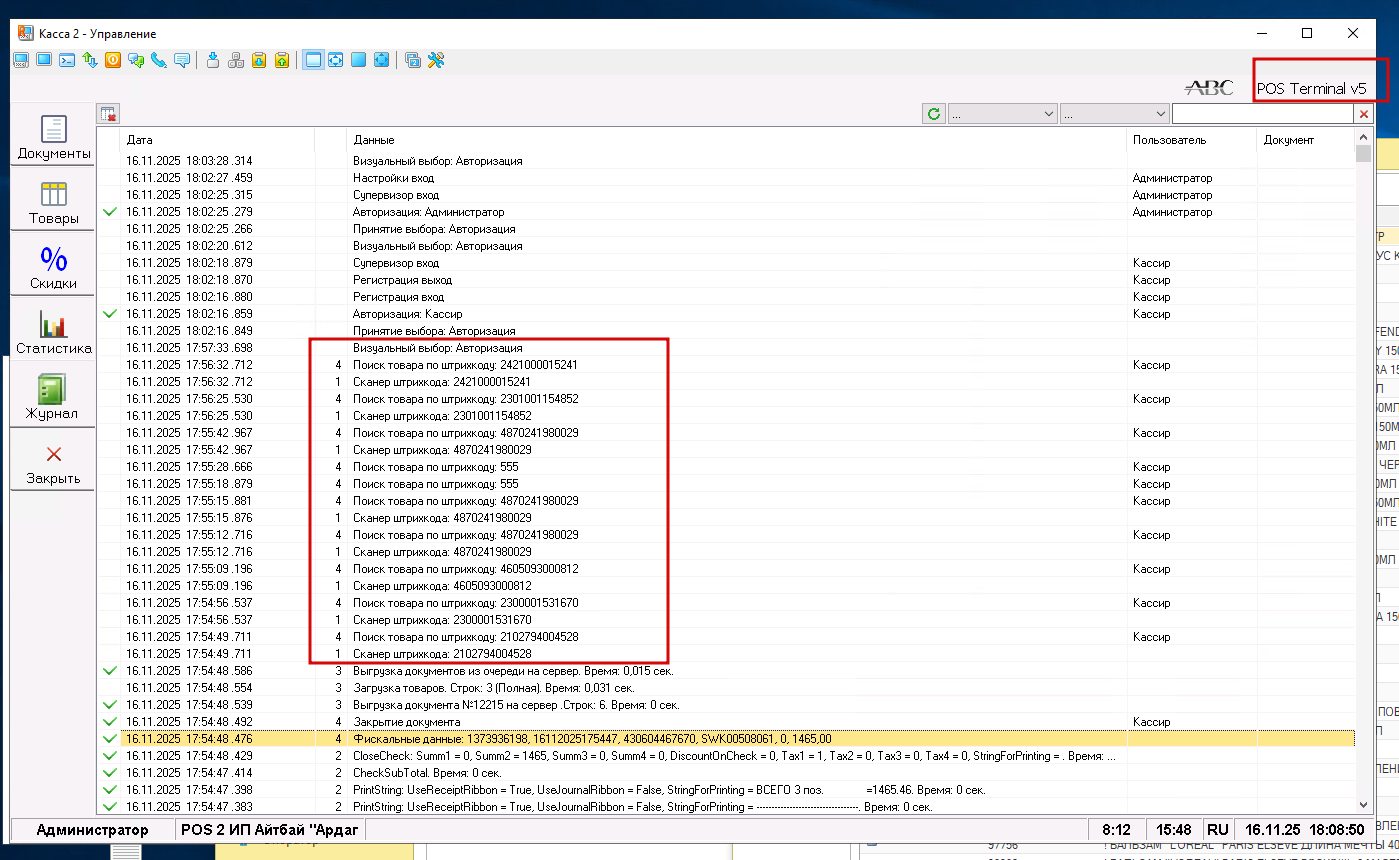Image resolution: width=1399 pixels, height=860 pixels.
Task: Open the Статистика section
Action: tap(53, 332)
